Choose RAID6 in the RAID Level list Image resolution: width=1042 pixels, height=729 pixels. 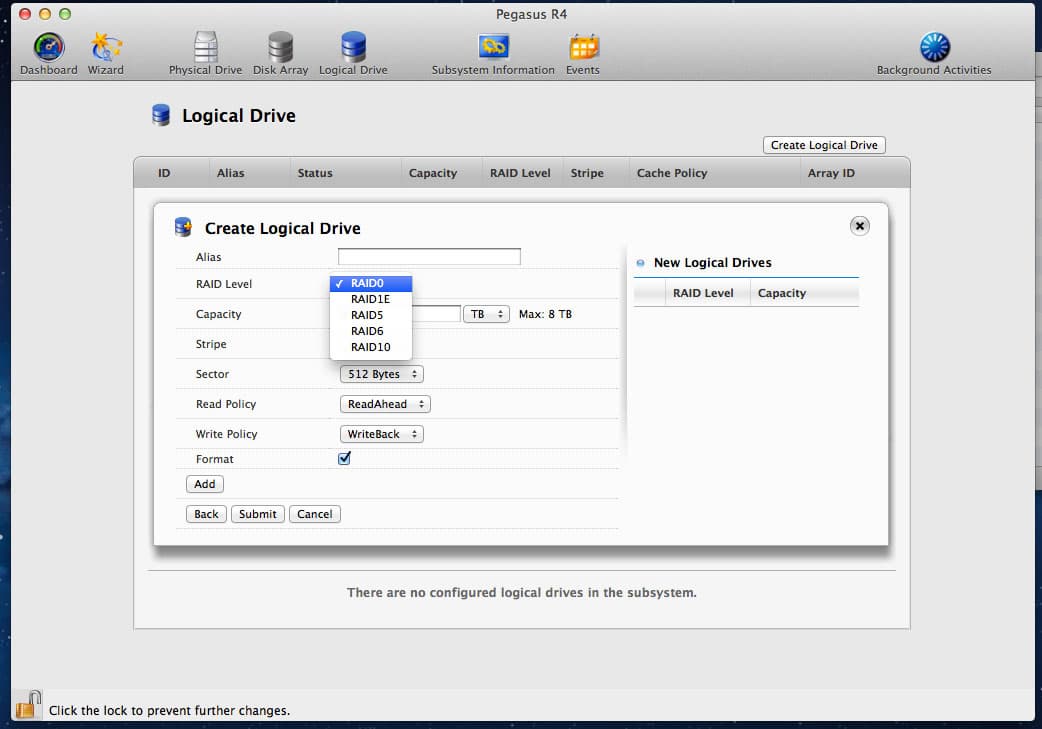coord(371,331)
